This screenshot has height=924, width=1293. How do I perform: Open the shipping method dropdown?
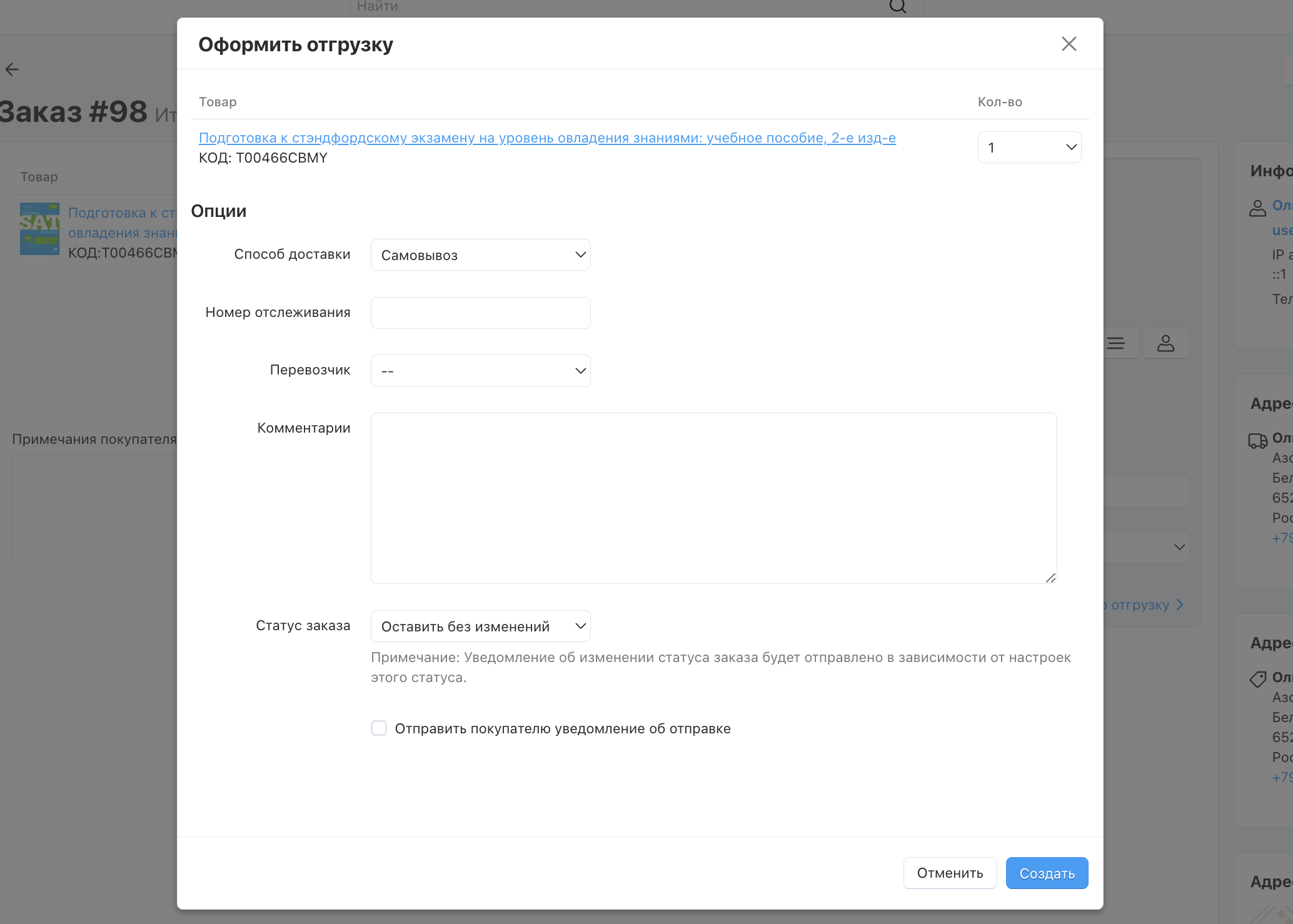(x=480, y=255)
